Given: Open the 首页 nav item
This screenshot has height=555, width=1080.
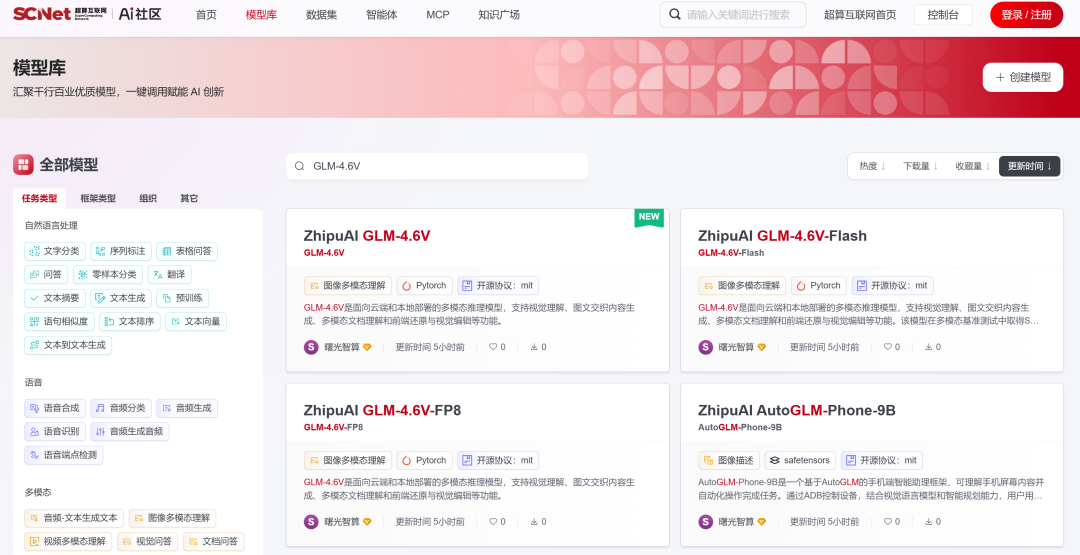Looking at the screenshot, I should point(206,14).
